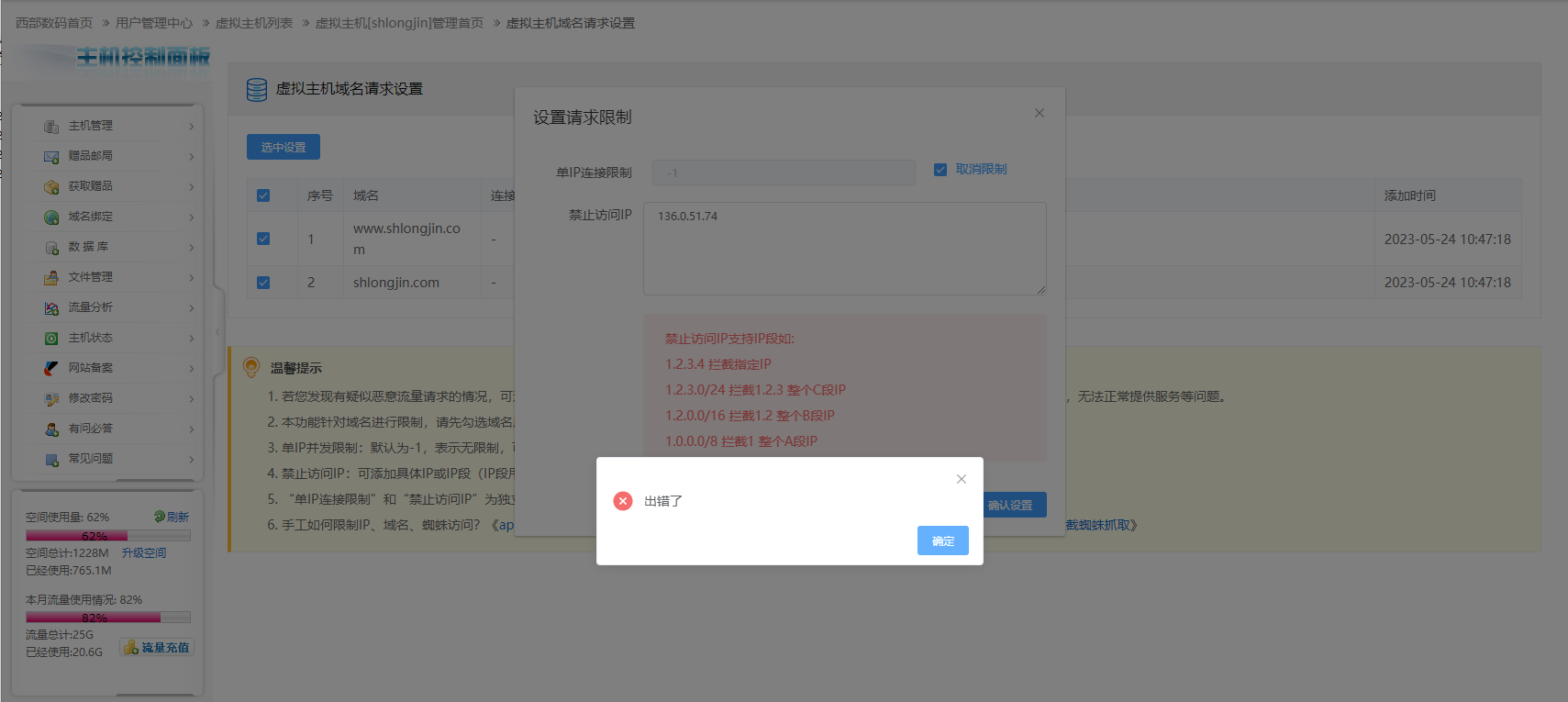The height and width of the screenshot is (702, 1568).
Task: Expand the 修改密码 chevron
Action: coord(191,399)
